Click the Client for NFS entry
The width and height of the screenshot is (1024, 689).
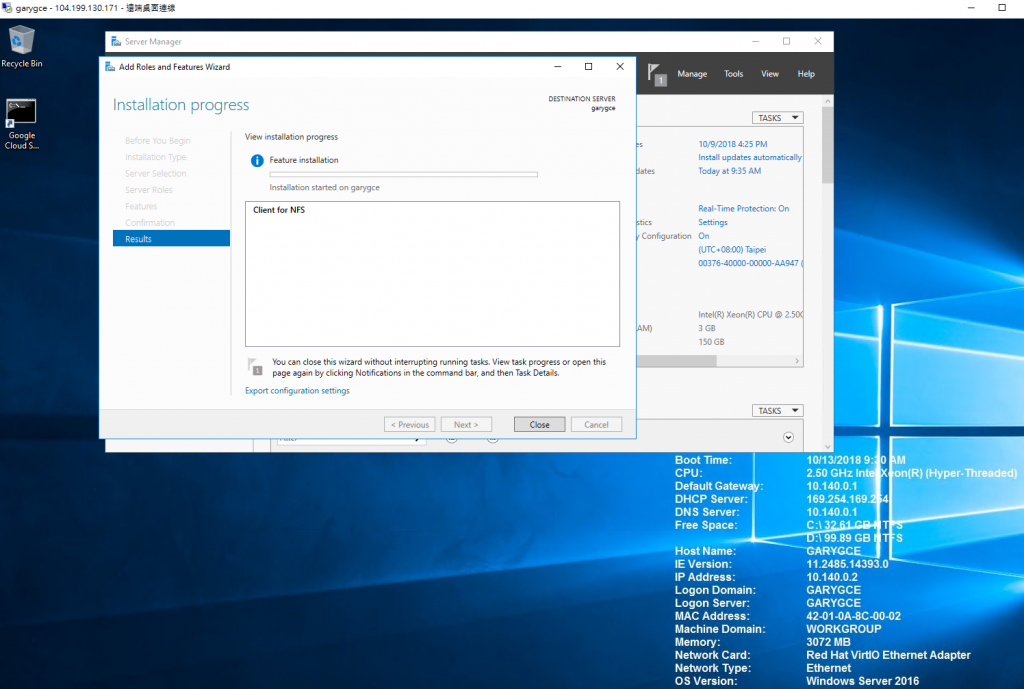point(279,210)
